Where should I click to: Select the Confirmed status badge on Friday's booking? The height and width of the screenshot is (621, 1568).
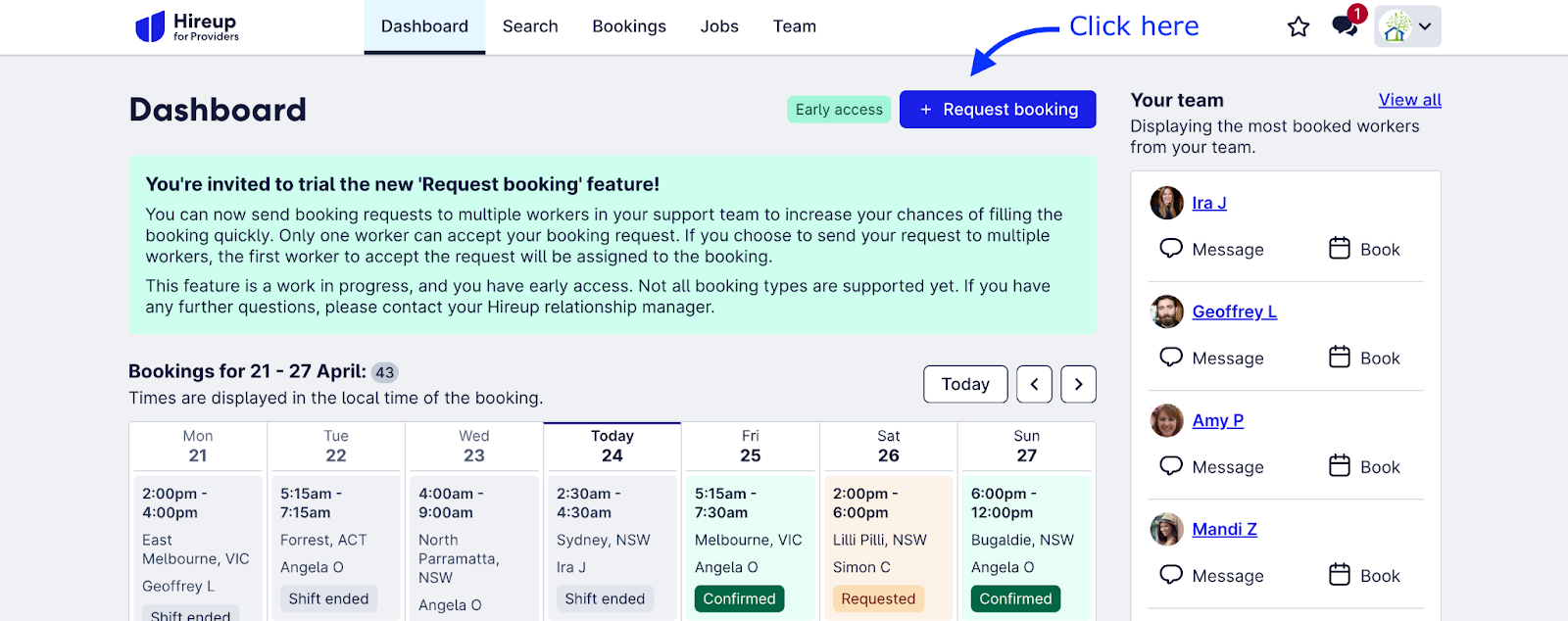[x=739, y=598]
